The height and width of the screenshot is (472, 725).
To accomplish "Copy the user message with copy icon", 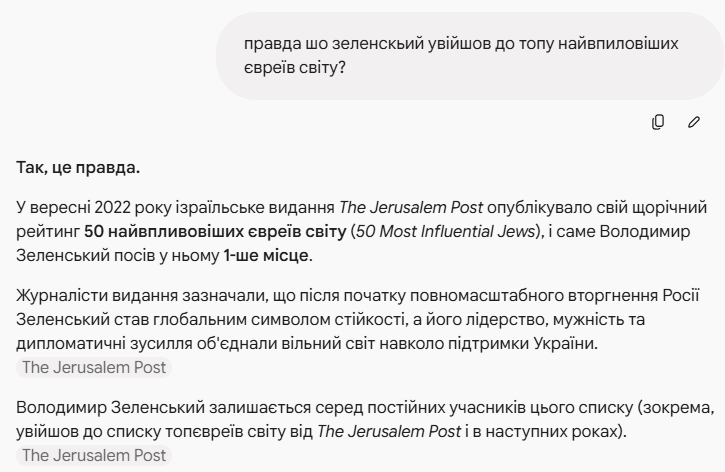I will coord(657,122).
